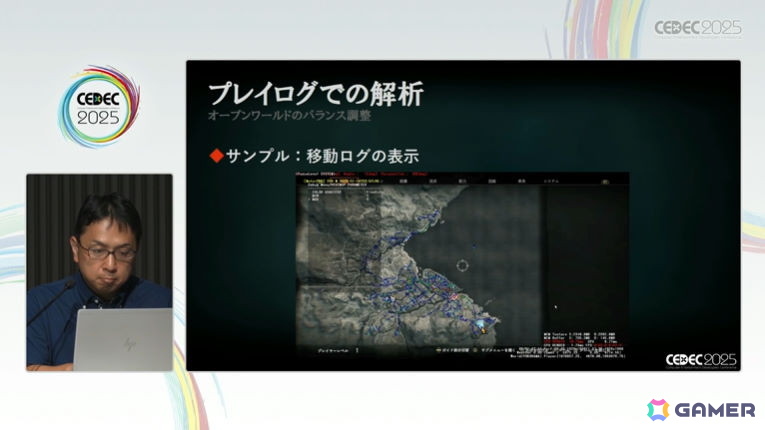The image size is (765, 430).
Task: Click bullet text サンプル：移動ログの表示
Action: [322, 156]
